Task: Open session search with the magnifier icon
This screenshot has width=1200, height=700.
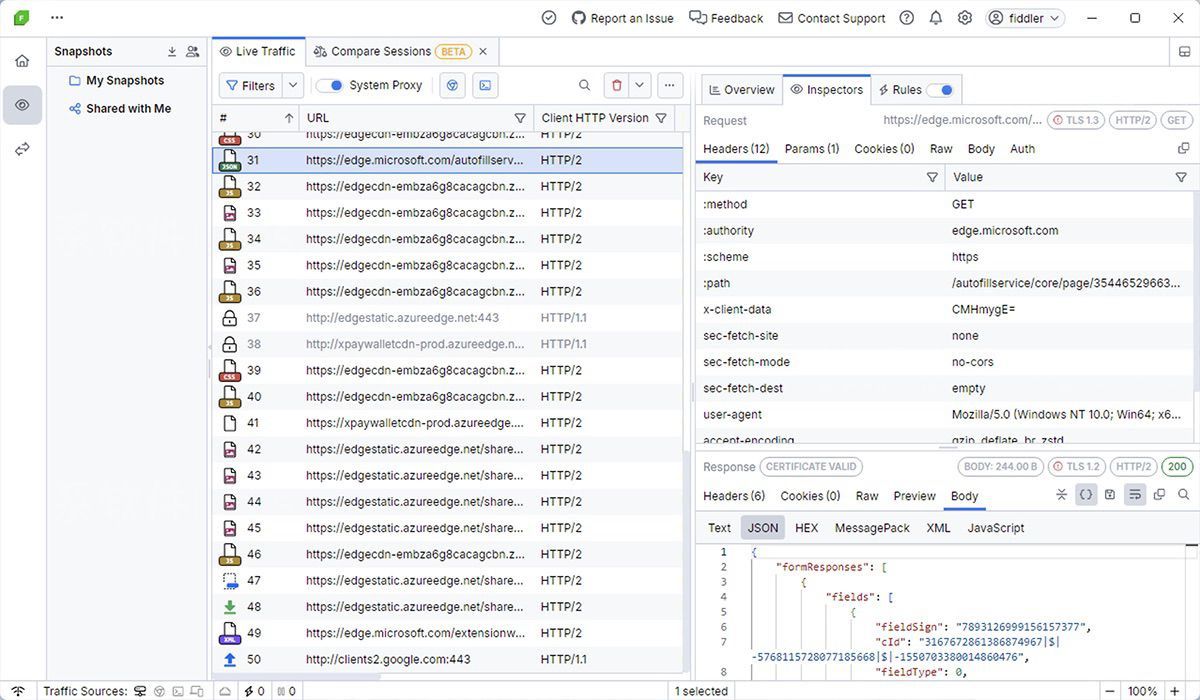Action: pos(585,85)
